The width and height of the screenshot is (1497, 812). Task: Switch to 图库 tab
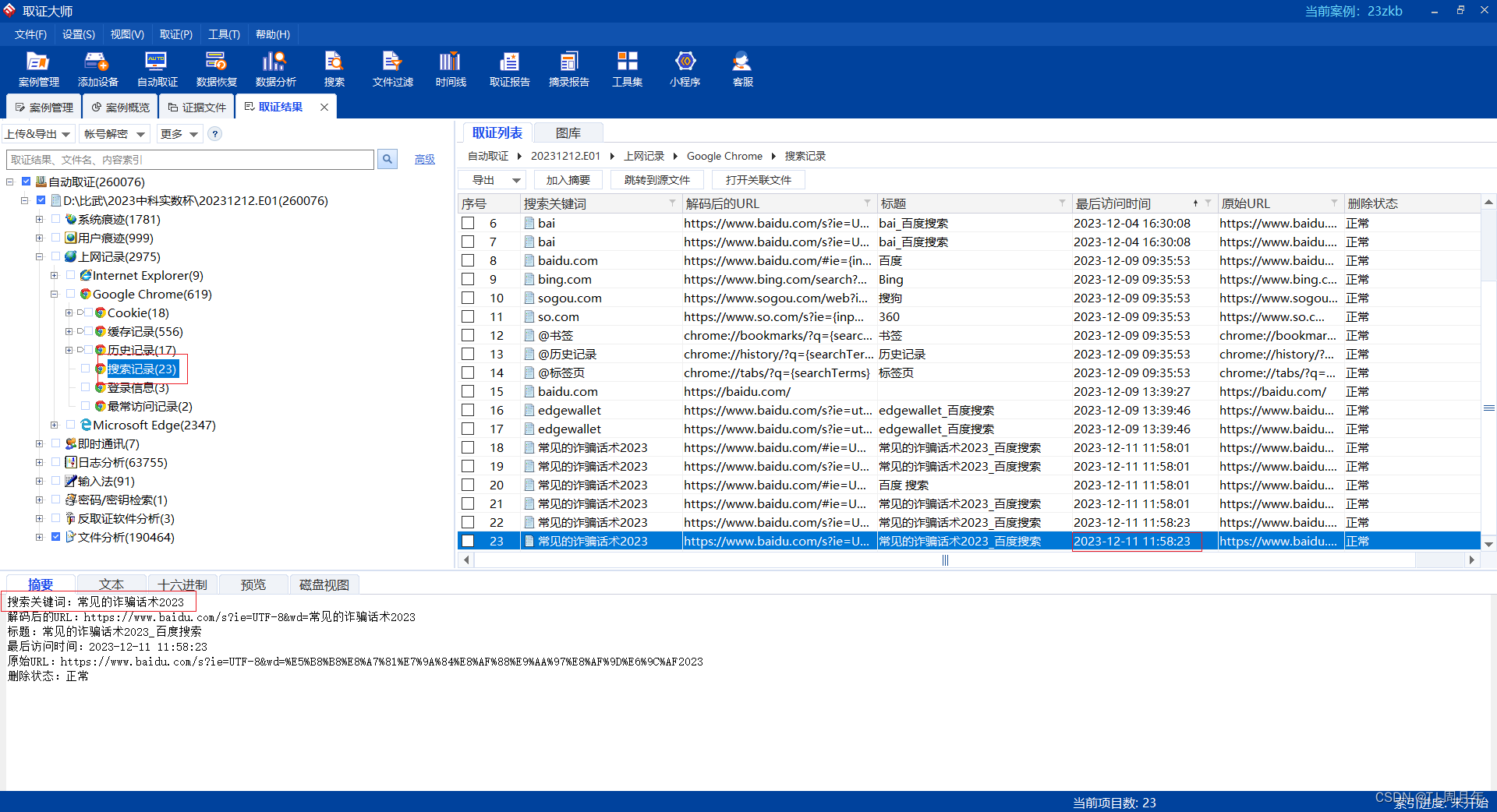pos(568,133)
